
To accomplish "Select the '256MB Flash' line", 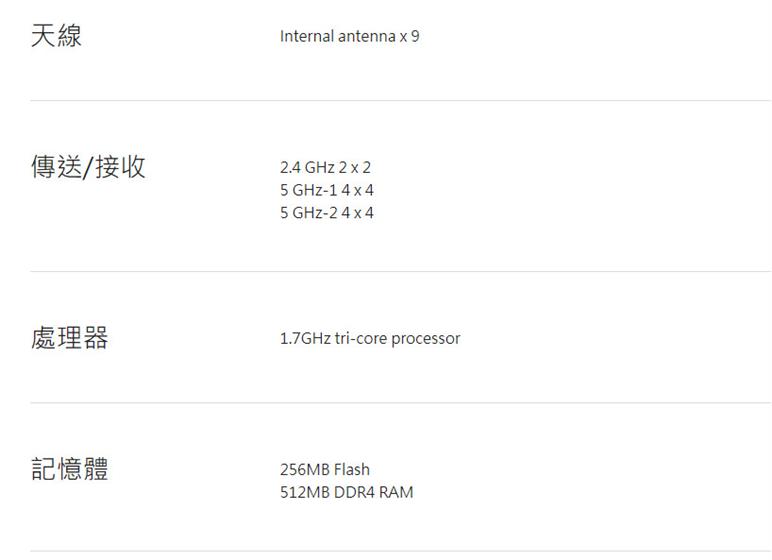I will tap(324, 469).
